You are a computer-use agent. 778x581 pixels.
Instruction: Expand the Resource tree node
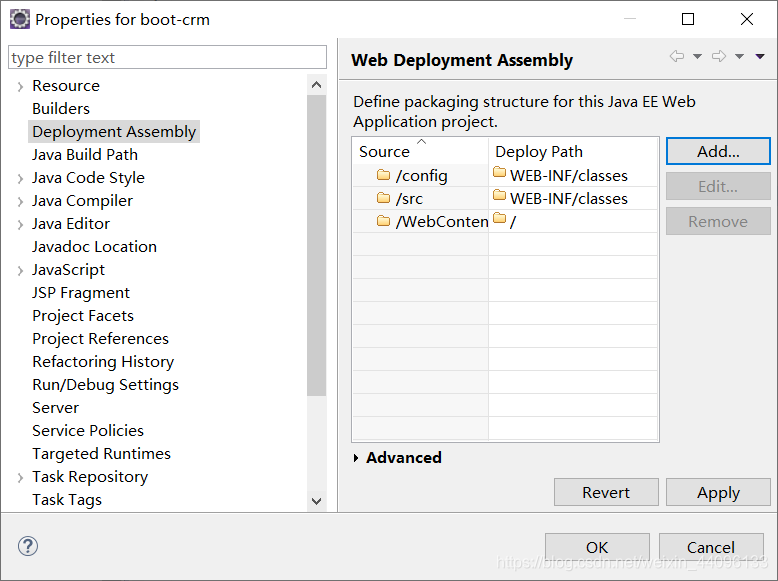(20, 87)
